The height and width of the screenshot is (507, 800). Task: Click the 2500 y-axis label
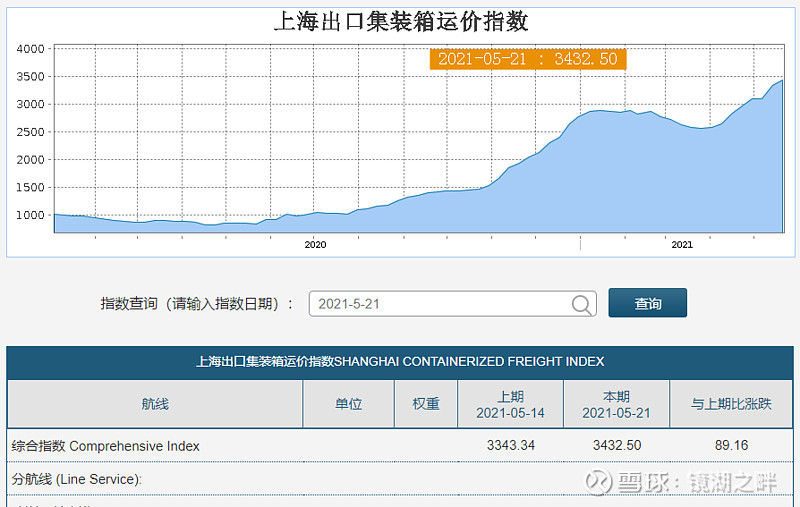tap(31, 132)
